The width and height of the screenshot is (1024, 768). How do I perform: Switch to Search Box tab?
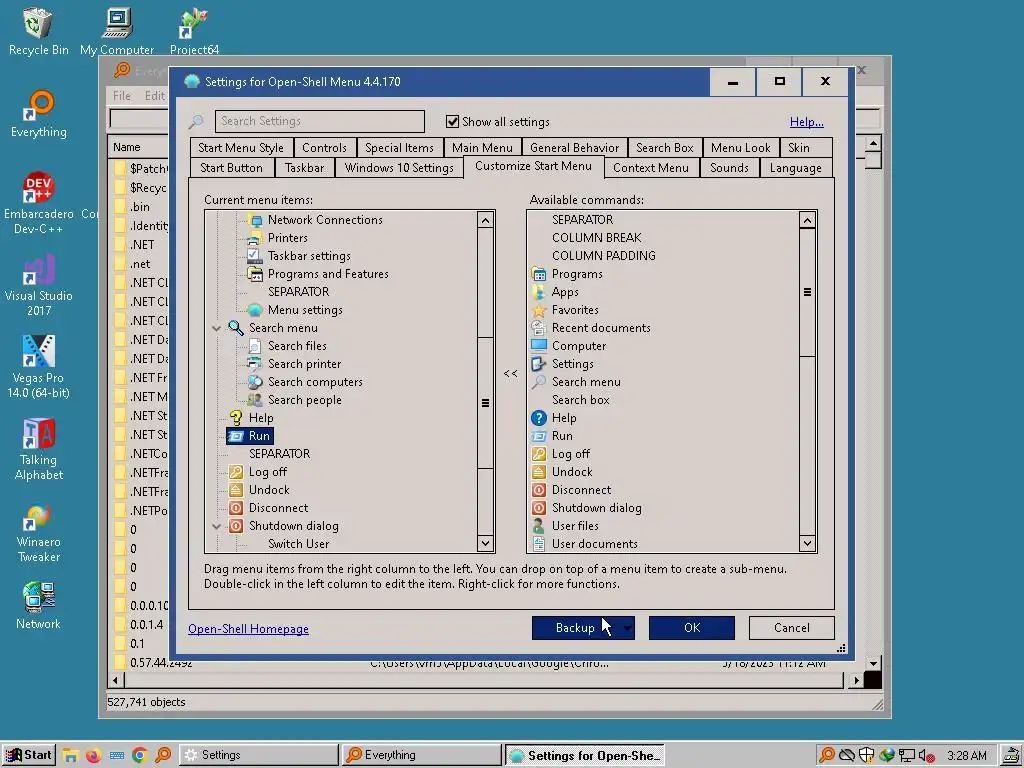[665, 148]
